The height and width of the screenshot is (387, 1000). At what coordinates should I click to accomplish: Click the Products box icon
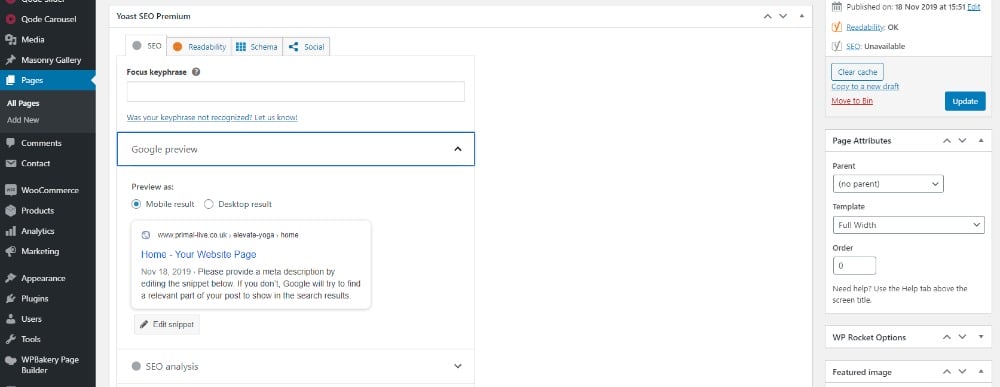point(10,210)
